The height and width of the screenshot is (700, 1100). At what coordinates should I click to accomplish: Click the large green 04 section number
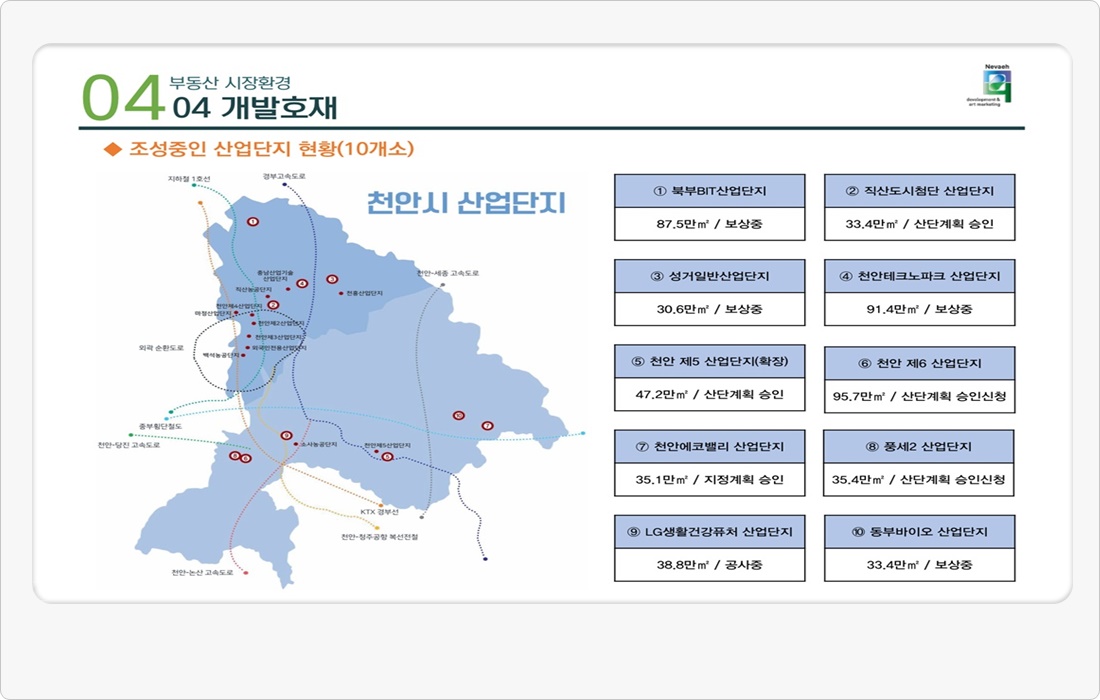pyautogui.click(x=122, y=97)
